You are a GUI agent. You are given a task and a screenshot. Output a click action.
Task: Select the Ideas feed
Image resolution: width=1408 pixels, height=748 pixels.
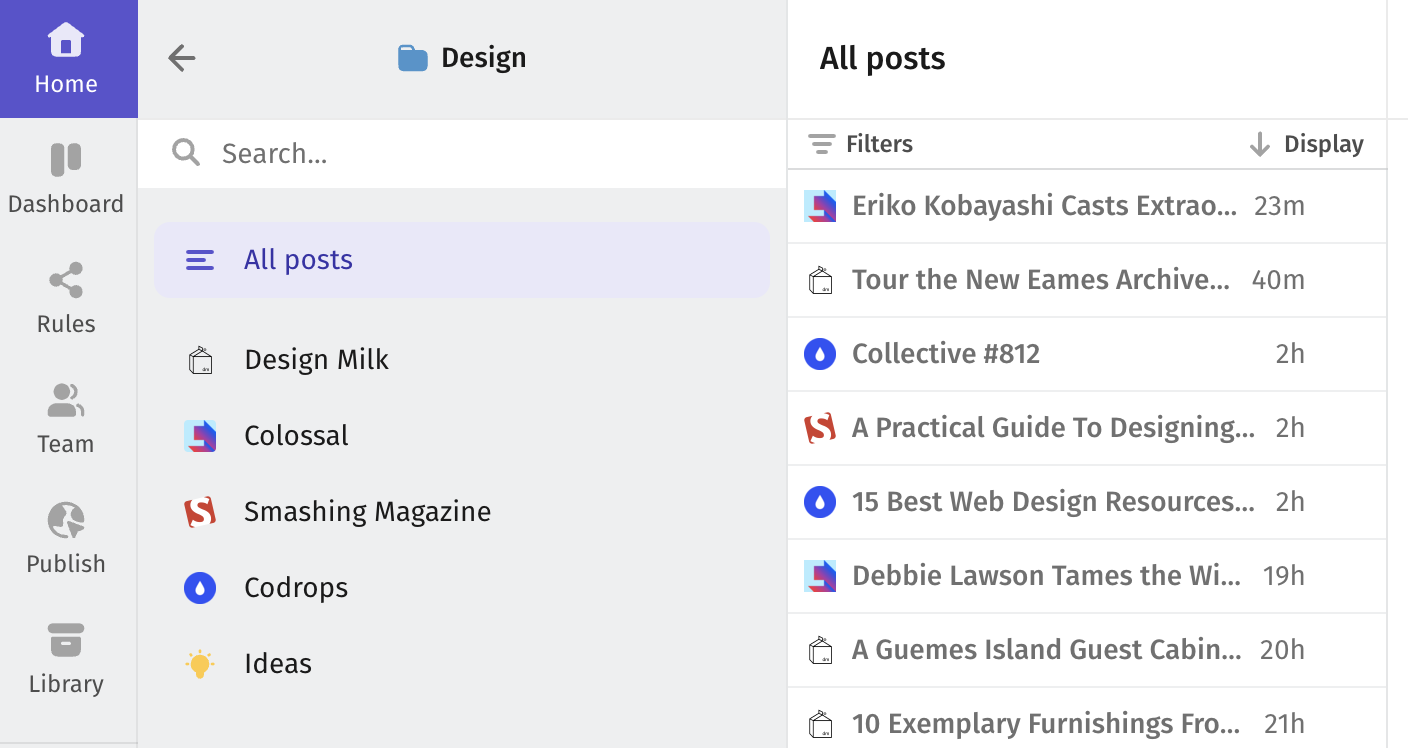277,663
